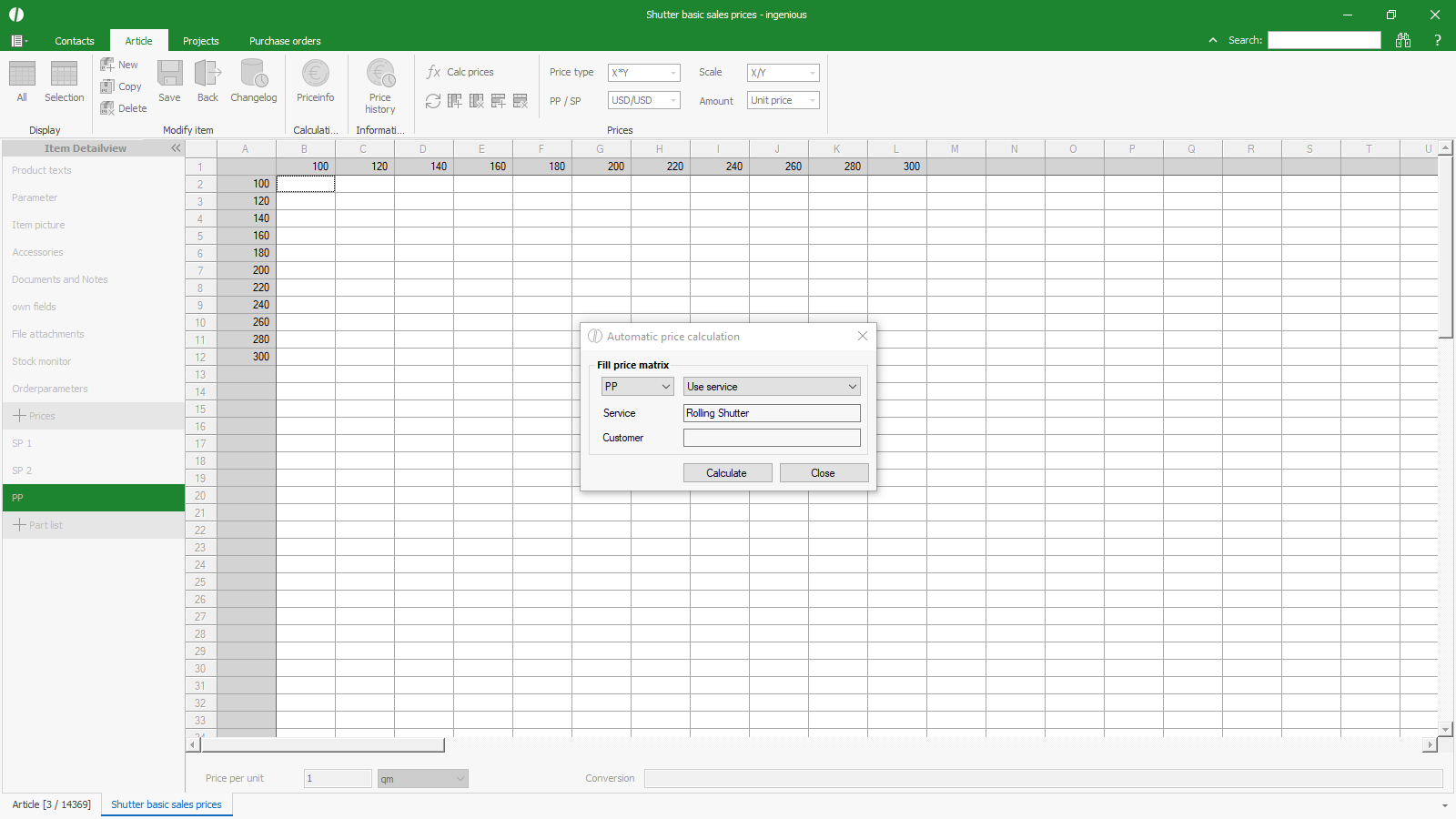Open the Purchase orders tab
Viewport: 1456px width, 819px height.
point(285,41)
